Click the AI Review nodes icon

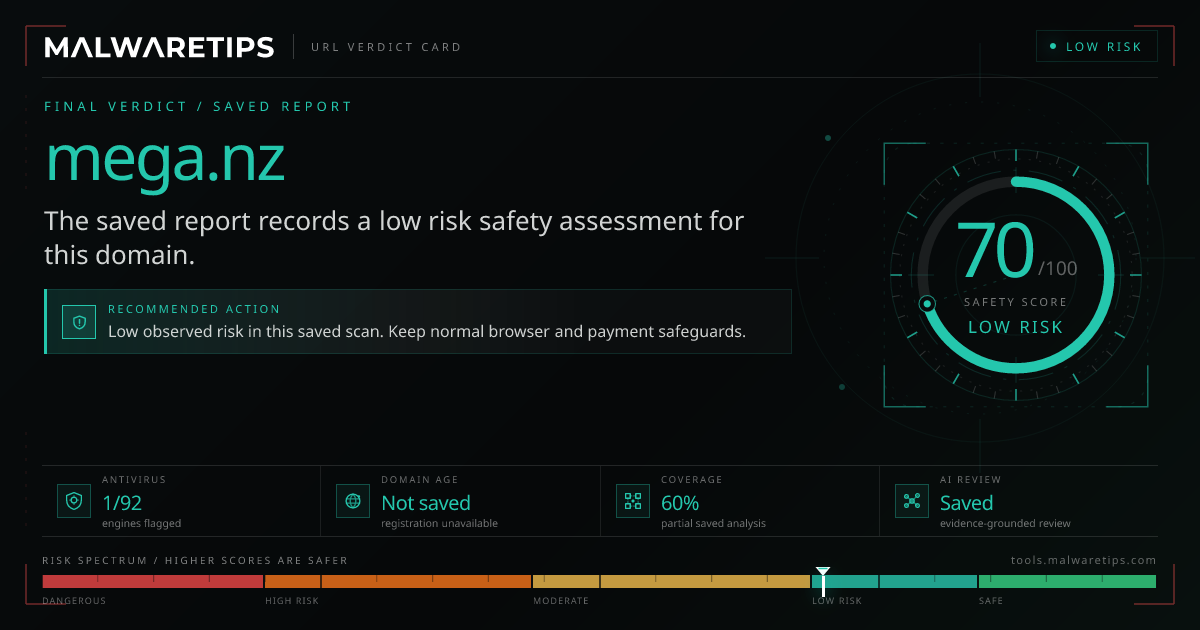coord(911,501)
